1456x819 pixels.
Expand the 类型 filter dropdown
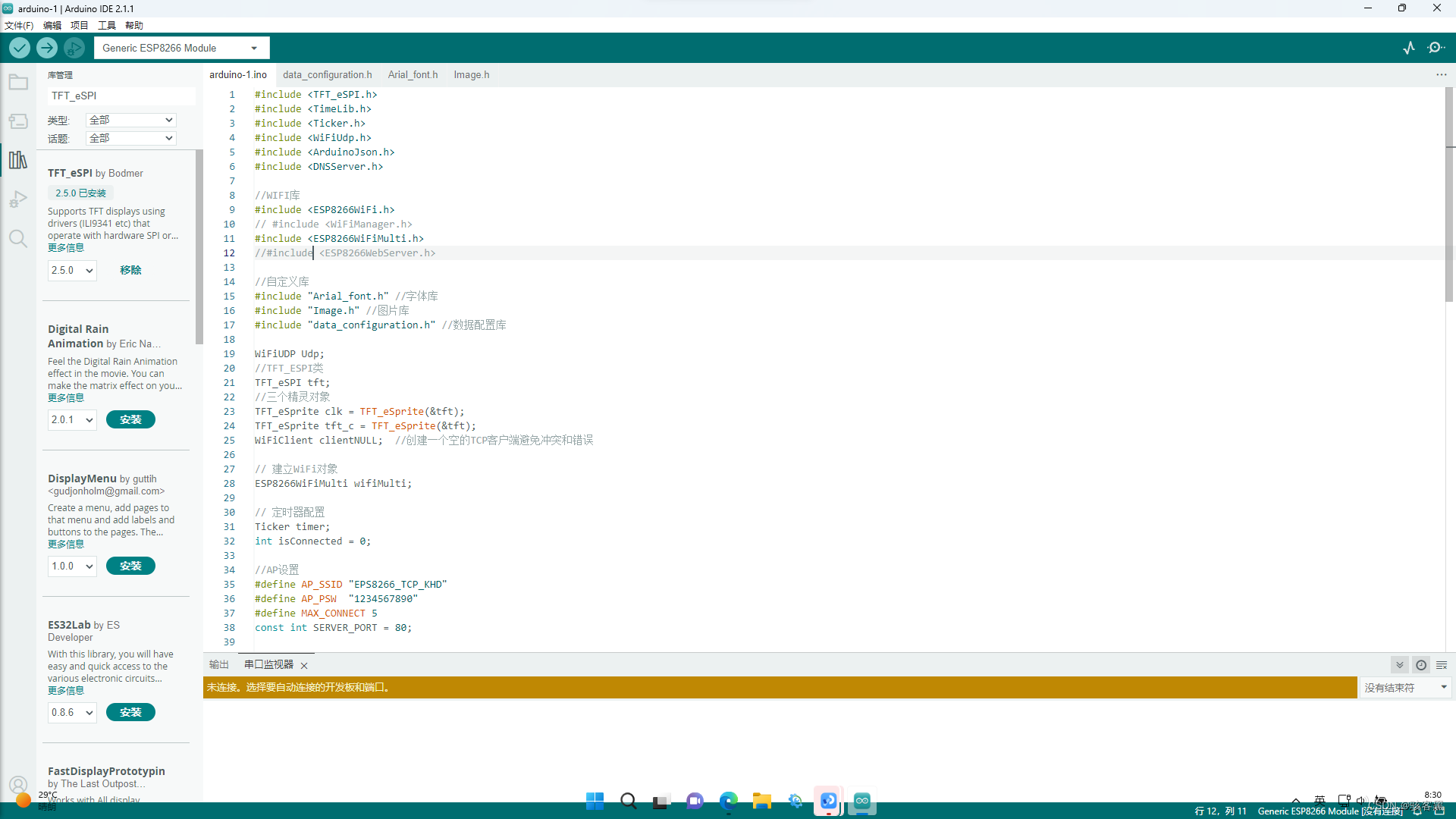(131, 120)
